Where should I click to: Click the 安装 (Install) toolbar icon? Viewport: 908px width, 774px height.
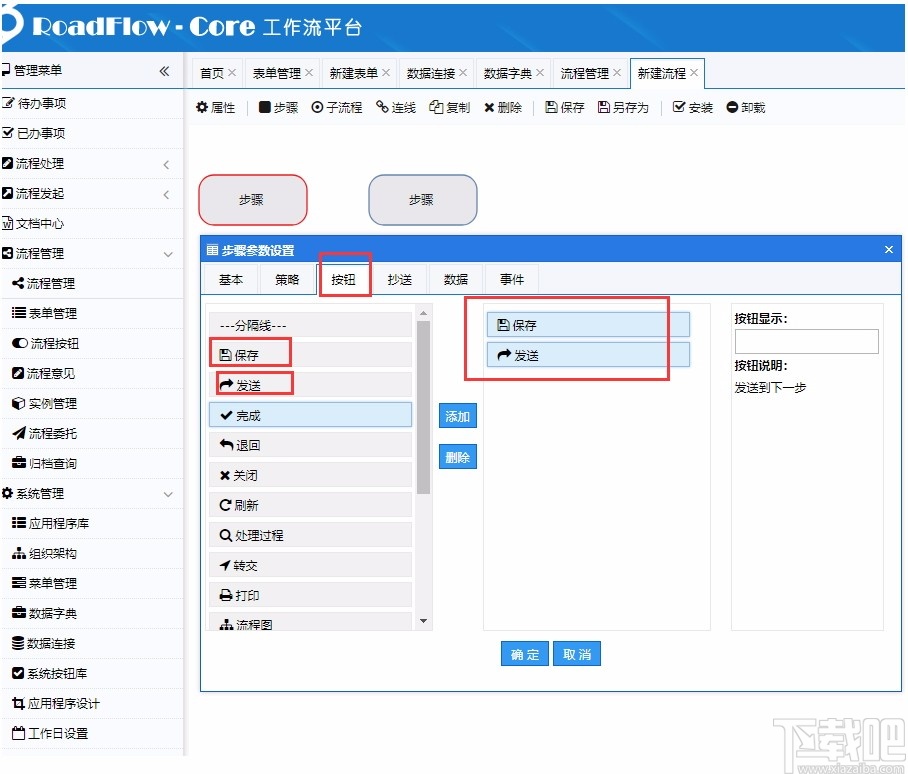692,107
